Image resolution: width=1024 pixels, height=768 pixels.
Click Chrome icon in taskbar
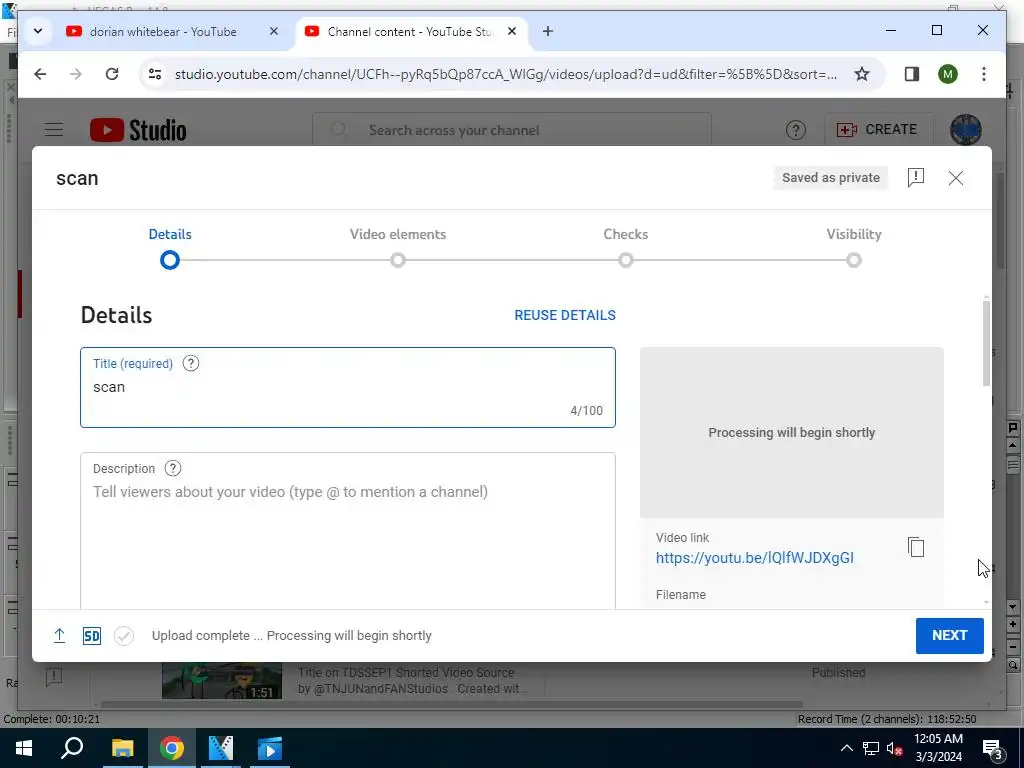pyautogui.click(x=171, y=748)
